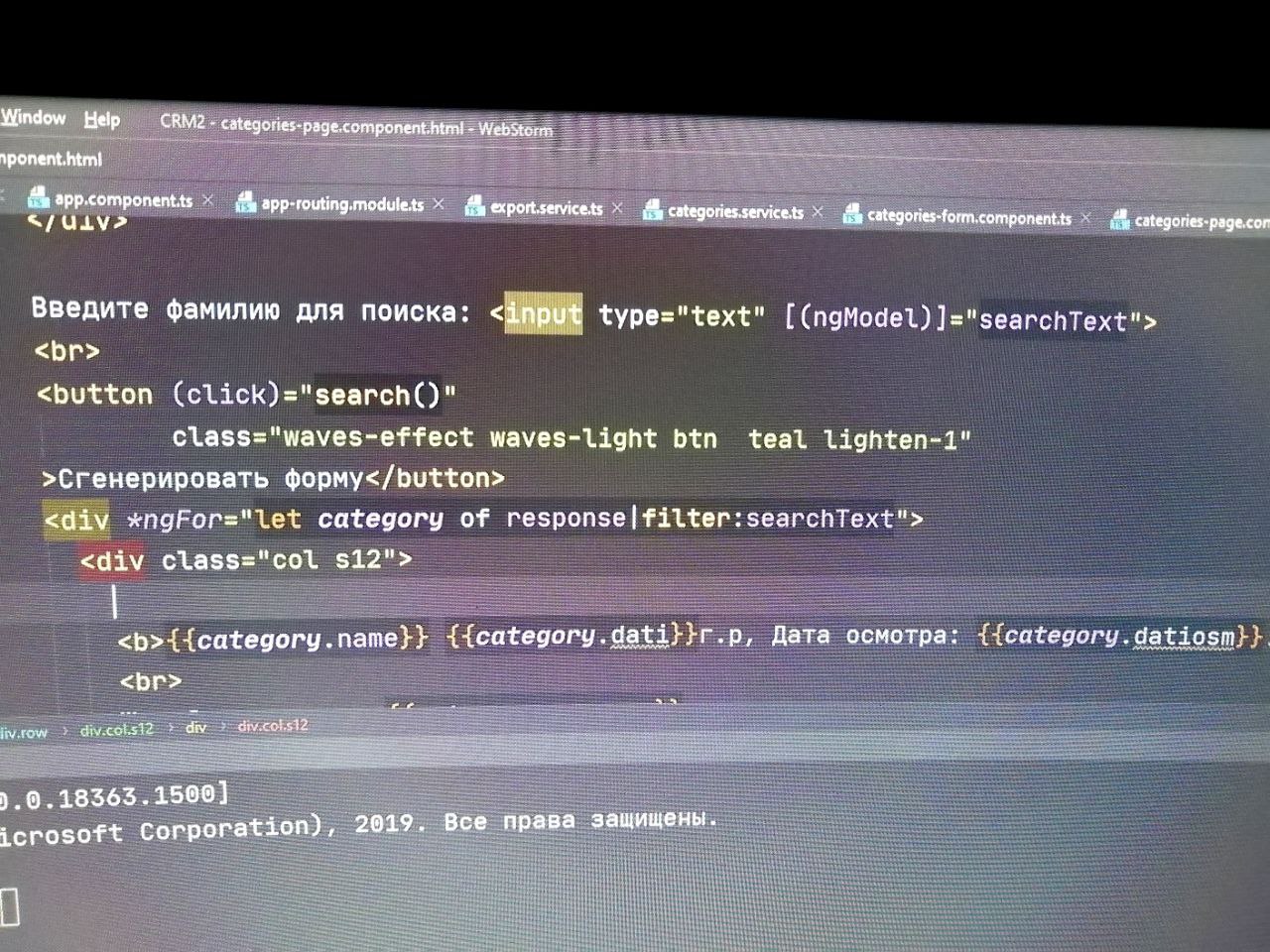The width and height of the screenshot is (1270, 952).
Task: Open the Window menu
Action: pyautogui.click(x=33, y=117)
